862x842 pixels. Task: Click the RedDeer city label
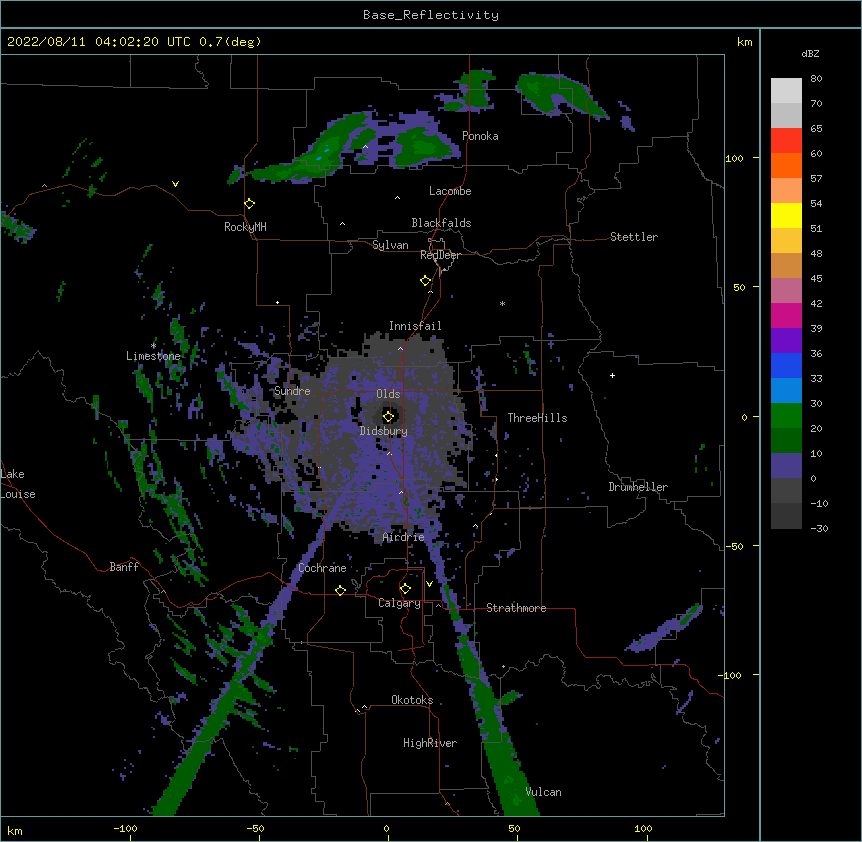[440, 255]
